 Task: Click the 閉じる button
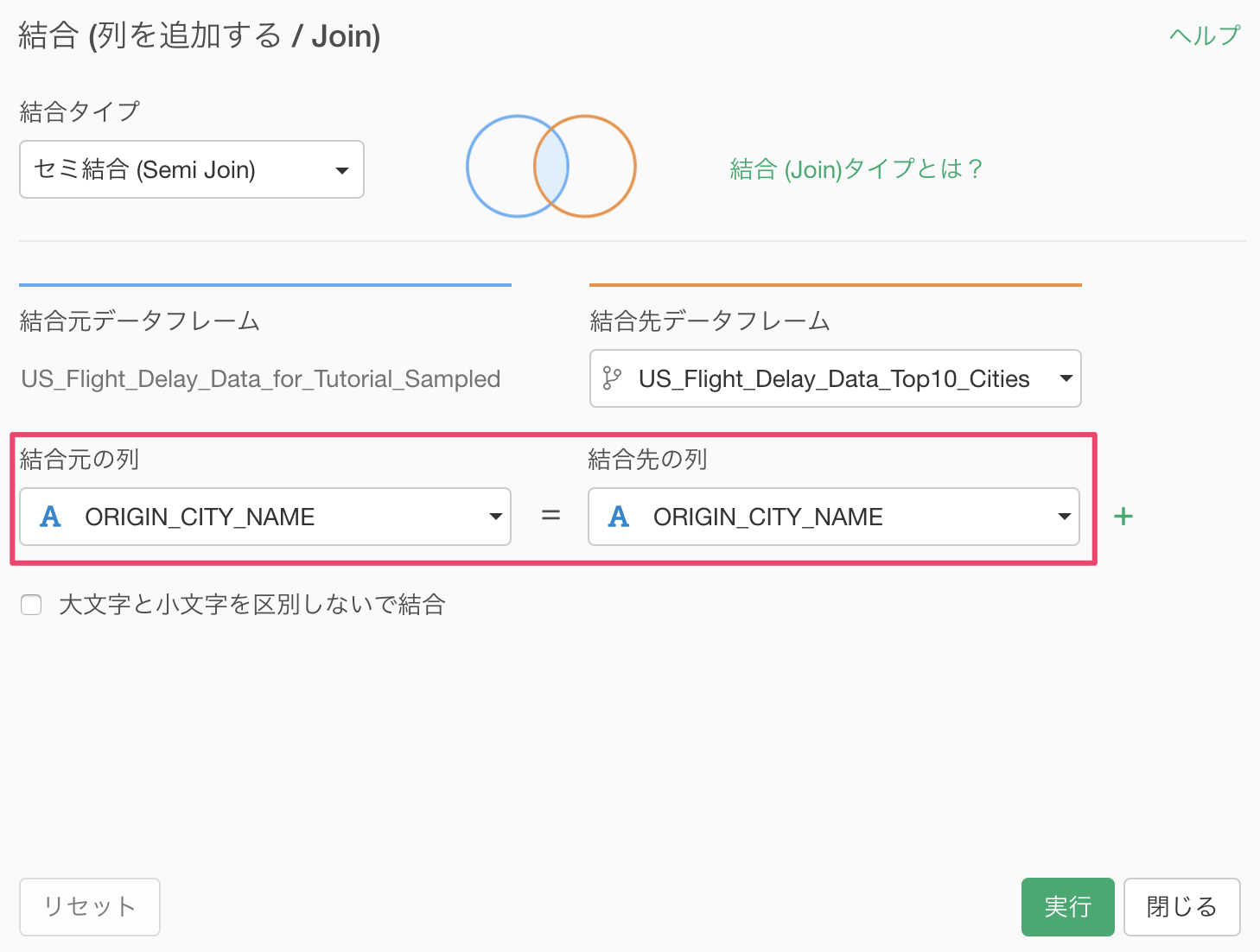1182,907
